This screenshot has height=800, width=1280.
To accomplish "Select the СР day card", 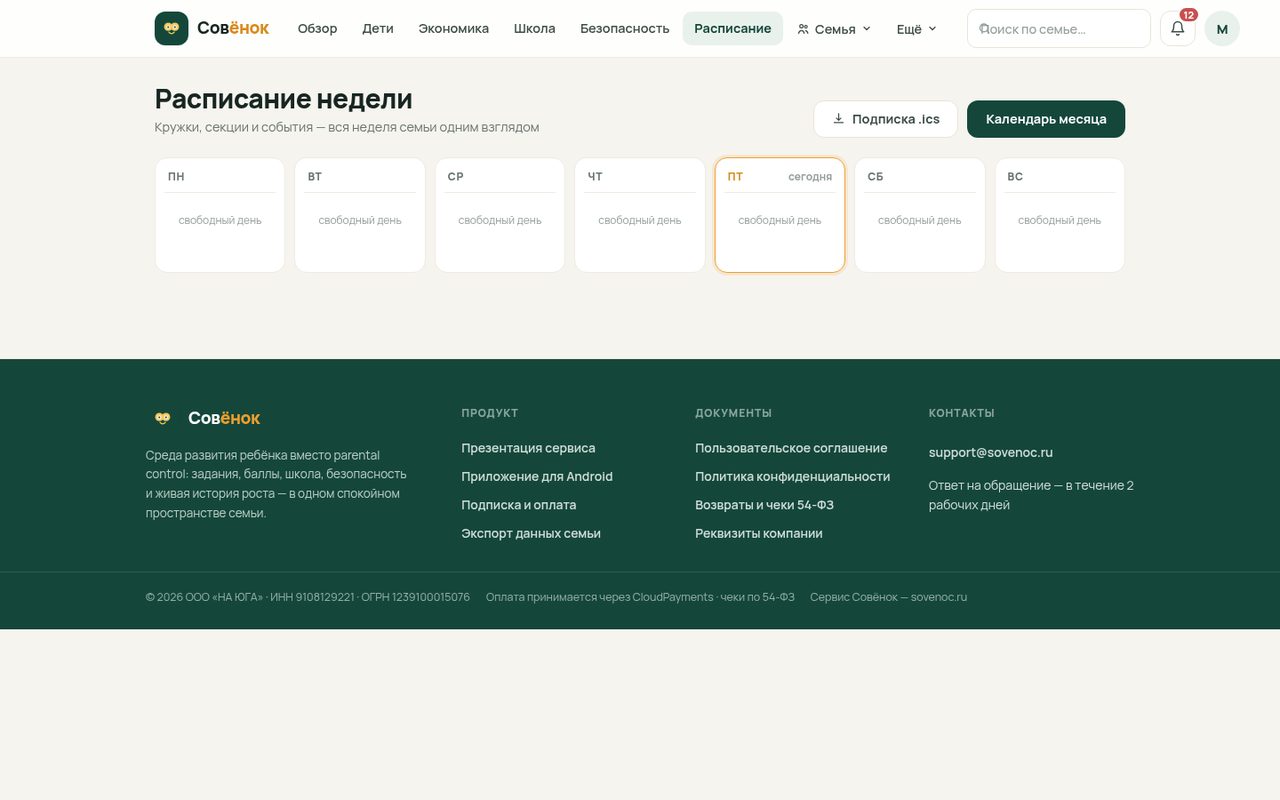I will click(500, 215).
